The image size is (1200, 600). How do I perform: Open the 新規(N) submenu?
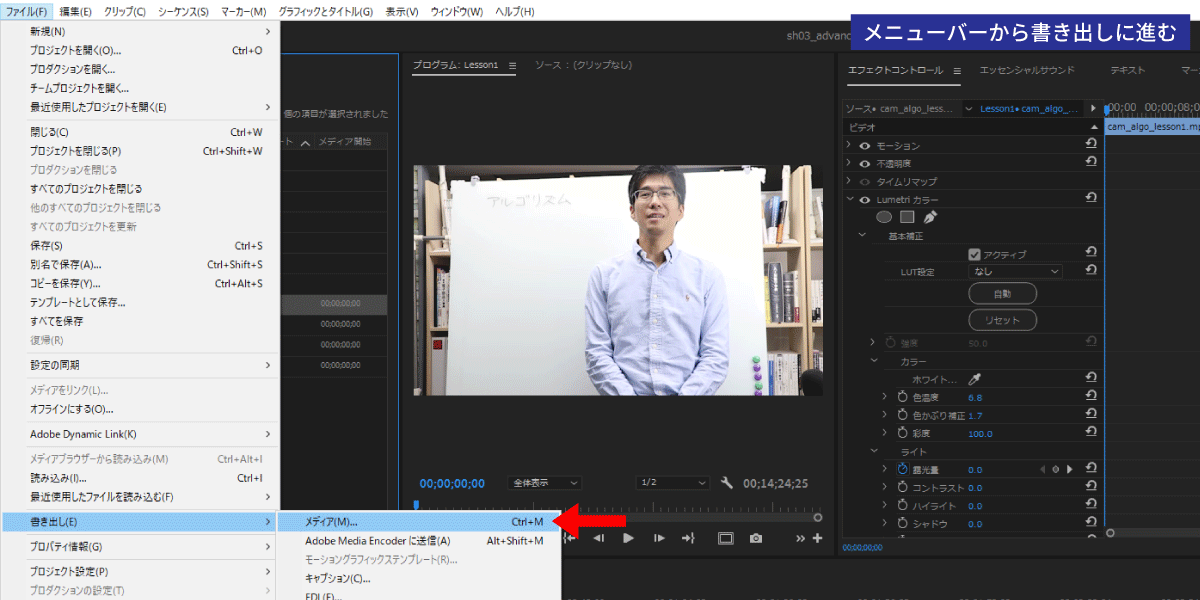click(140, 31)
